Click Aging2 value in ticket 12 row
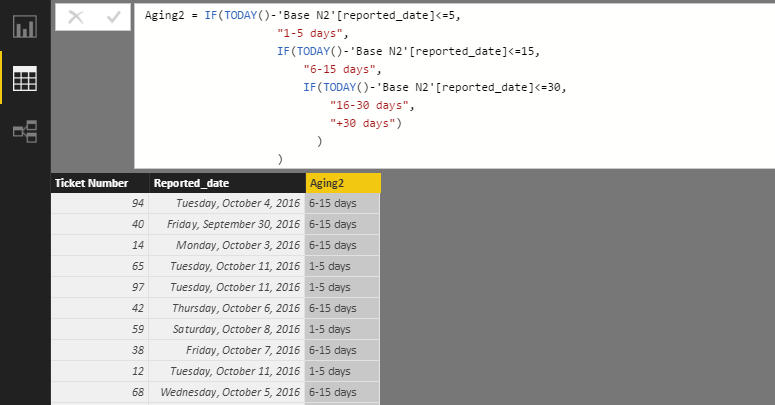The image size is (775, 405). pyautogui.click(x=343, y=371)
